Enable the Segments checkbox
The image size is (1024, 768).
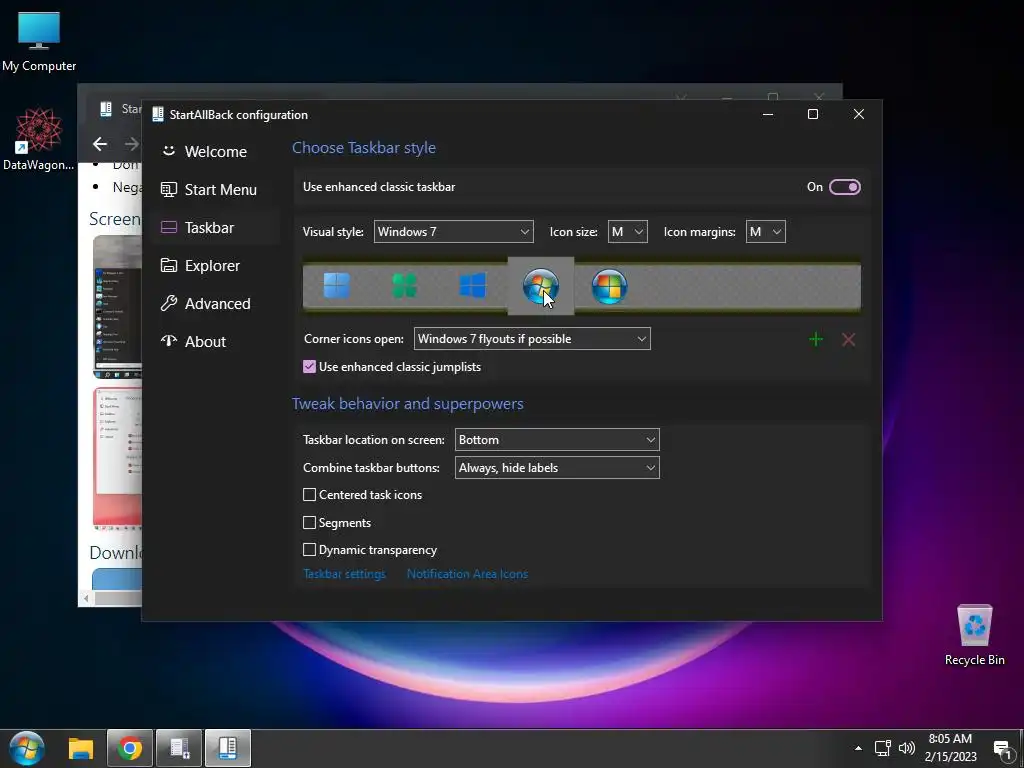point(310,522)
